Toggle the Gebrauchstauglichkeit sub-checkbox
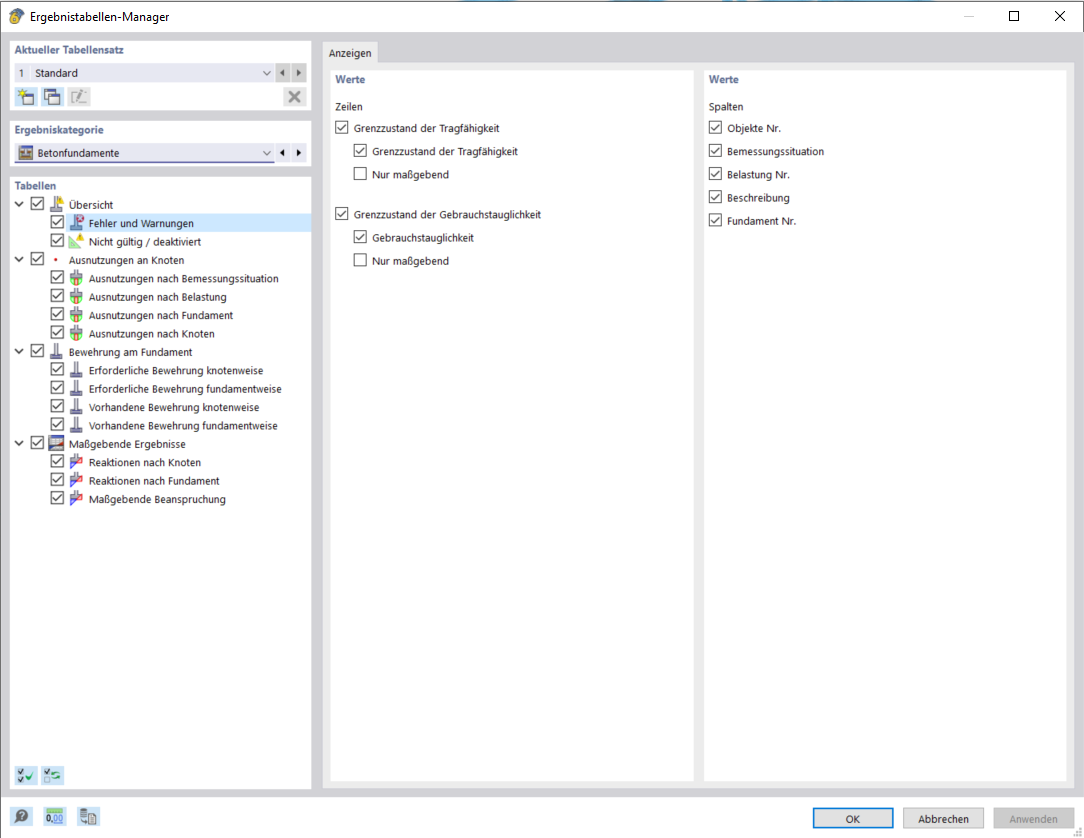Image resolution: width=1084 pixels, height=838 pixels. [x=360, y=237]
